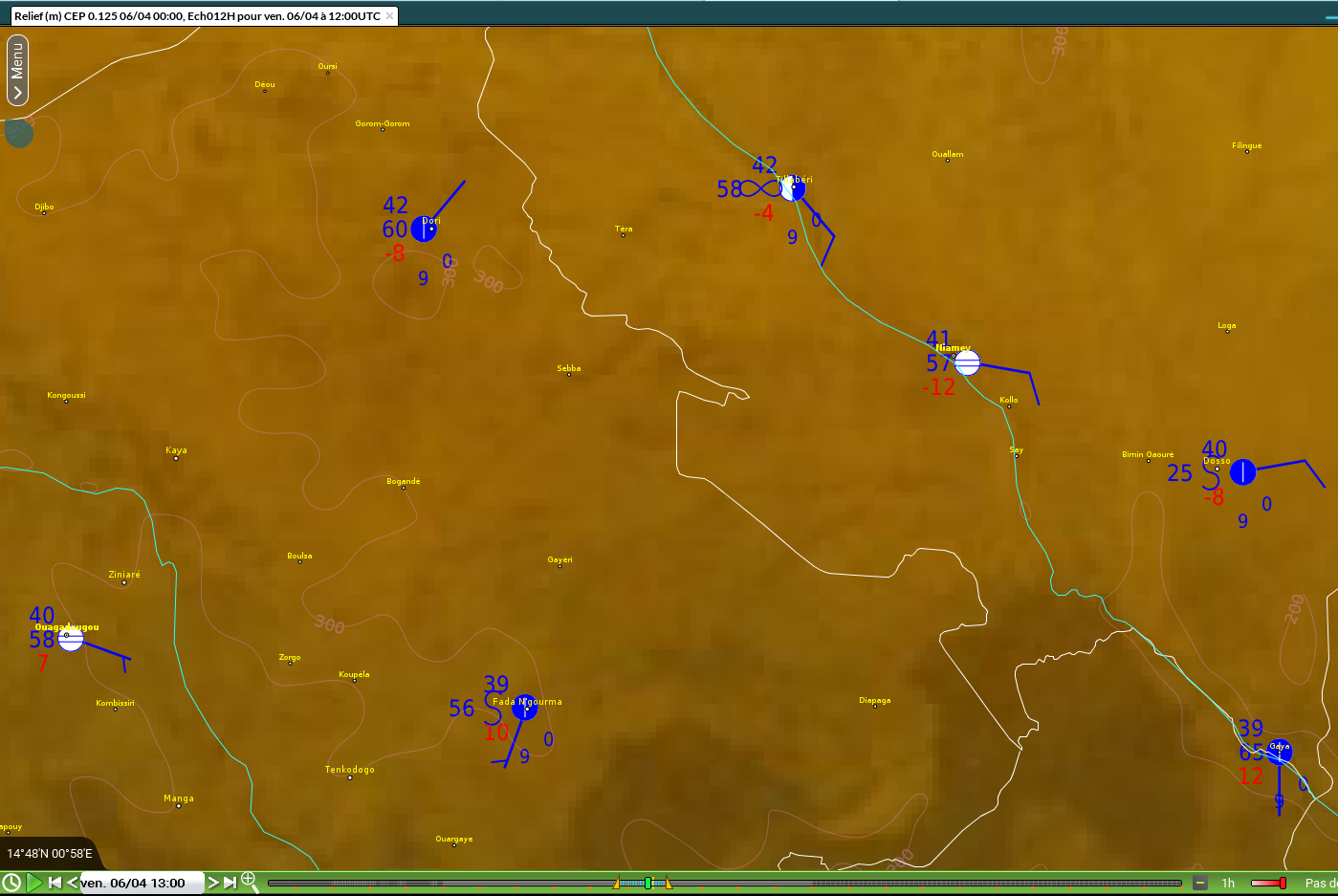The image size is (1338, 896).
Task: Click the Fada Ngourma station observation circle
Action: pos(524,708)
